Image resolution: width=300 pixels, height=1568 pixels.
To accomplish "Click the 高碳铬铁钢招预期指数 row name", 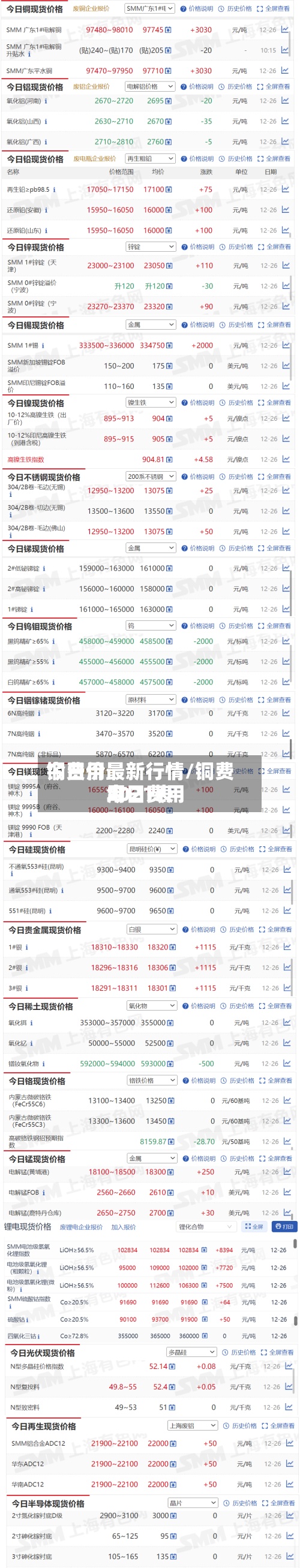I will pyautogui.click(x=36, y=1141).
